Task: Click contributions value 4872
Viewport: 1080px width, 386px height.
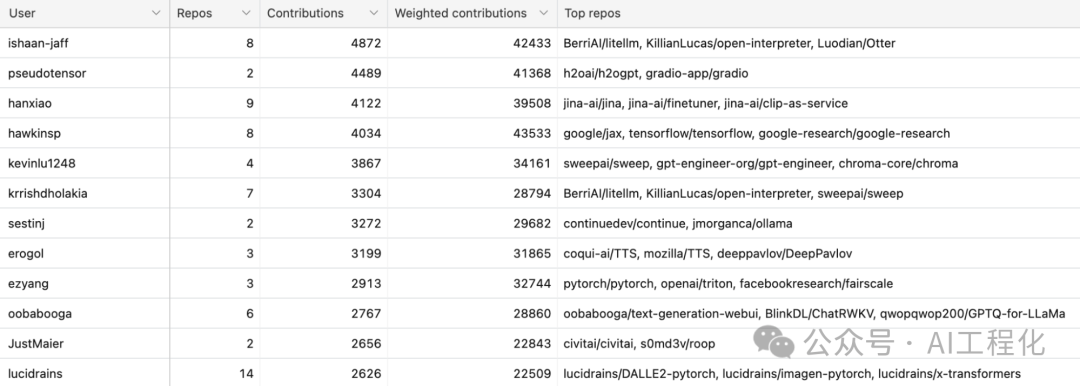Action: point(366,43)
